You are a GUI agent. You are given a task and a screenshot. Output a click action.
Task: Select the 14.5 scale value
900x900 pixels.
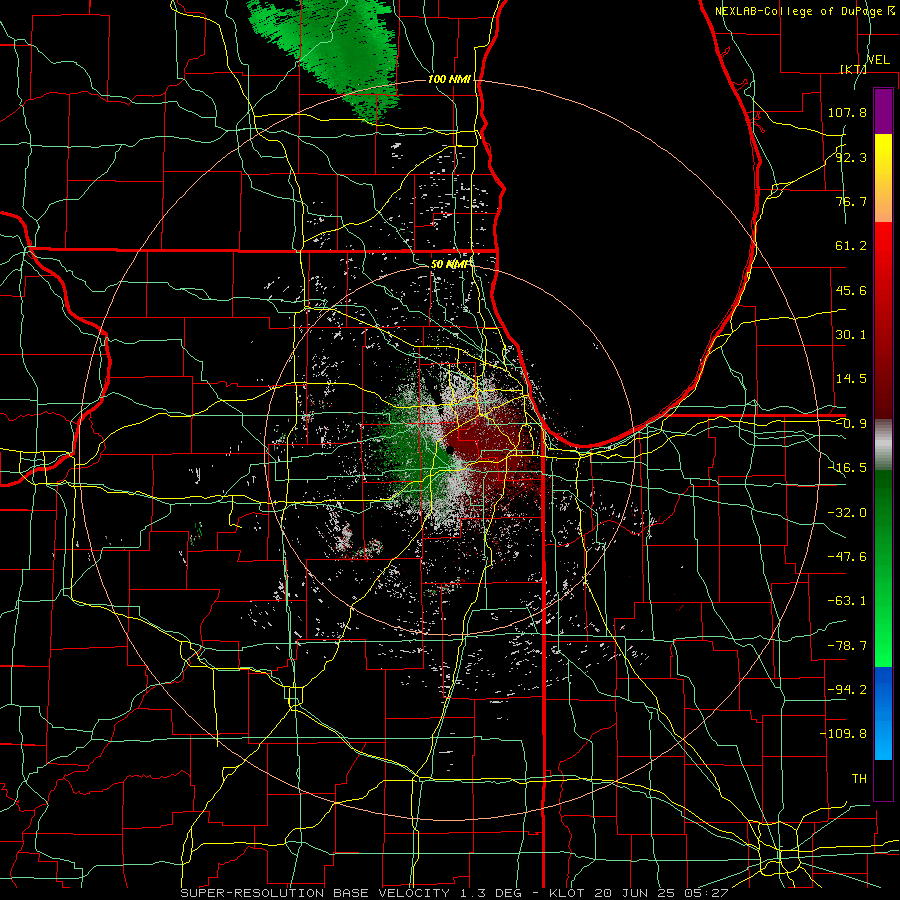pos(851,379)
